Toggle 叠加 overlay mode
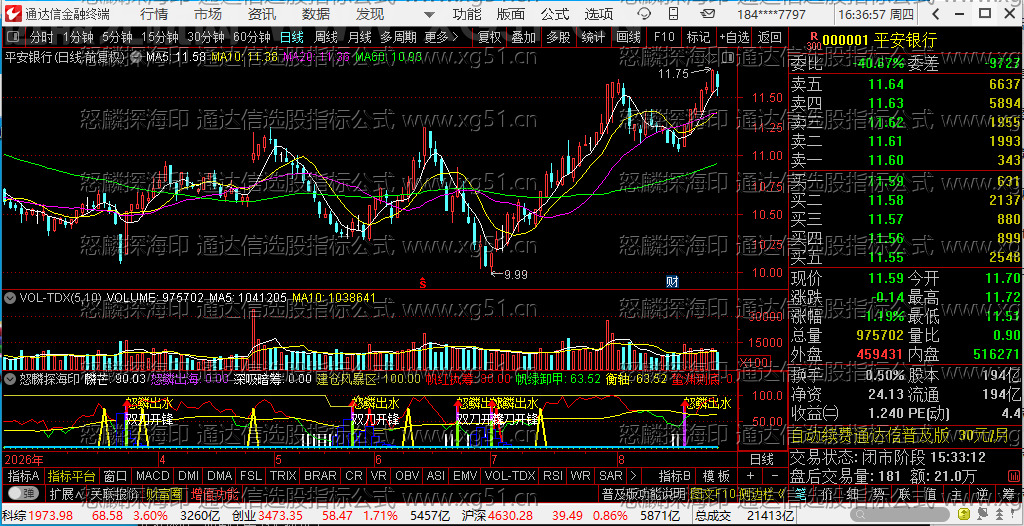Image resolution: width=1024 pixels, height=526 pixels. [523, 37]
